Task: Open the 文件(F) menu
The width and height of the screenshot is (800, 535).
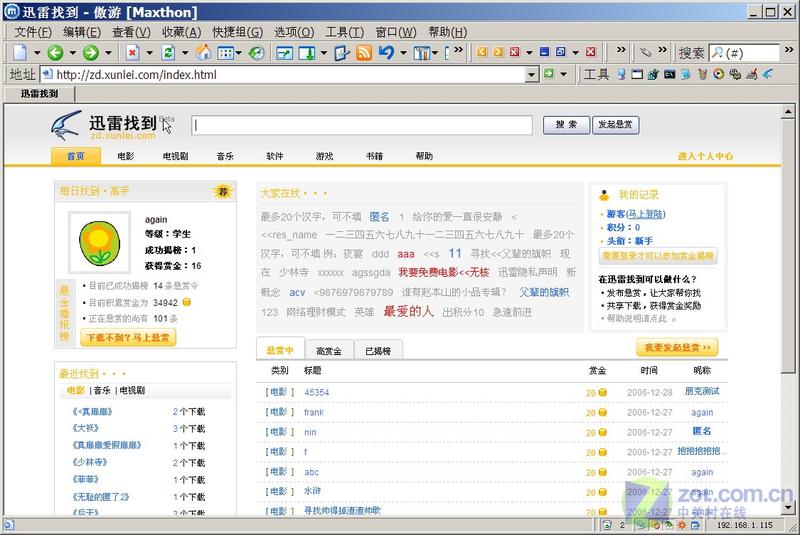Action: click(33, 32)
